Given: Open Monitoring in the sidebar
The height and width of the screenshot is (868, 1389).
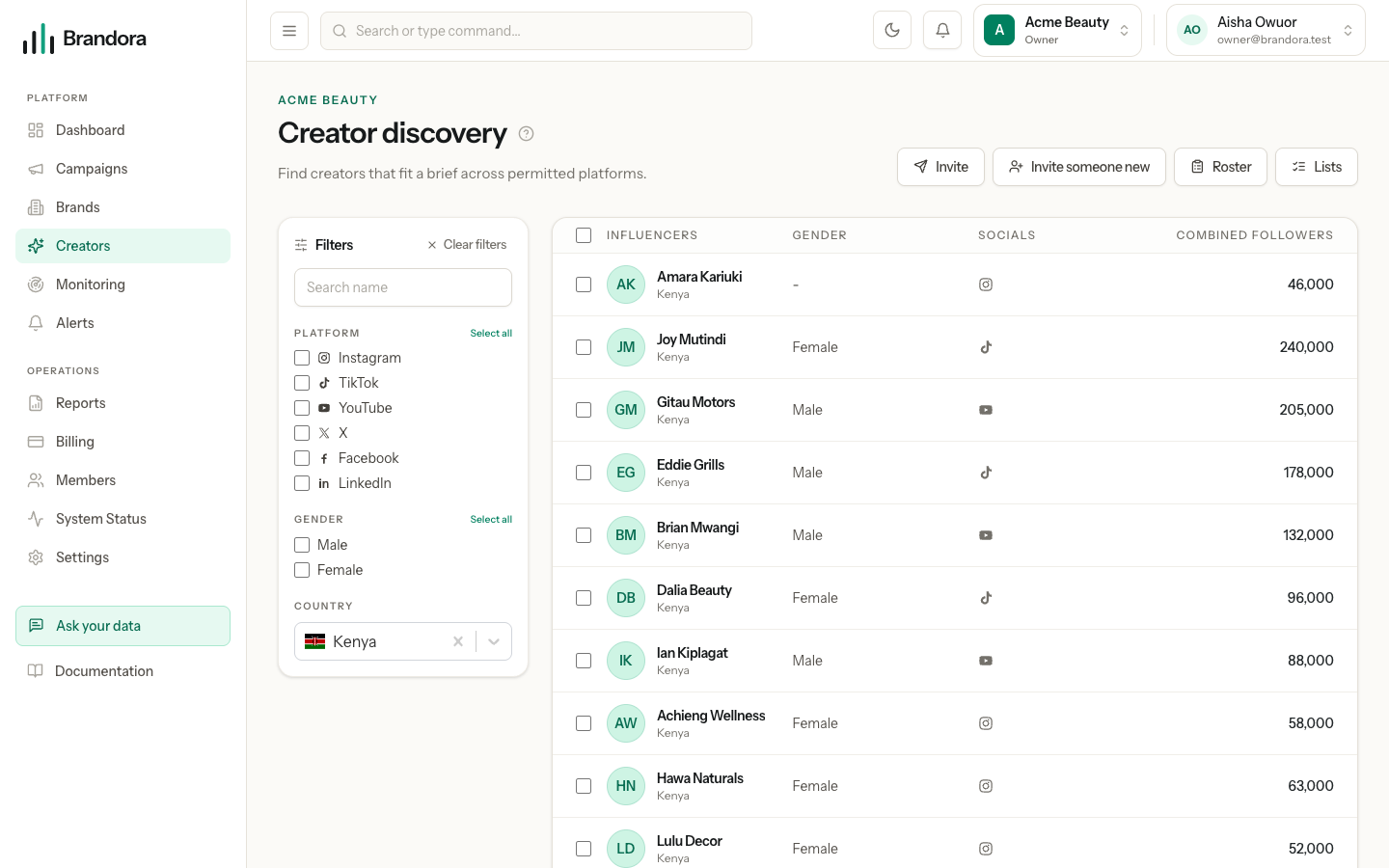Looking at the screenshot, I should [123, 285].
